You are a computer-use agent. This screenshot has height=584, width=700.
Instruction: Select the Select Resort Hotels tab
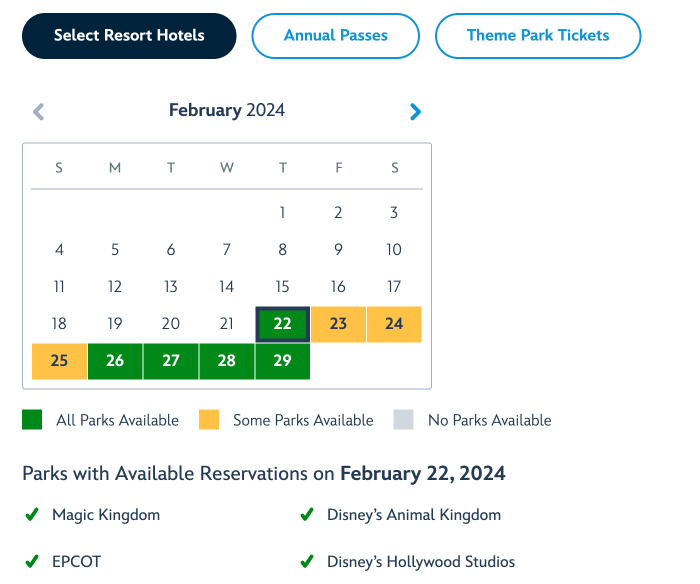pos(129,36)
